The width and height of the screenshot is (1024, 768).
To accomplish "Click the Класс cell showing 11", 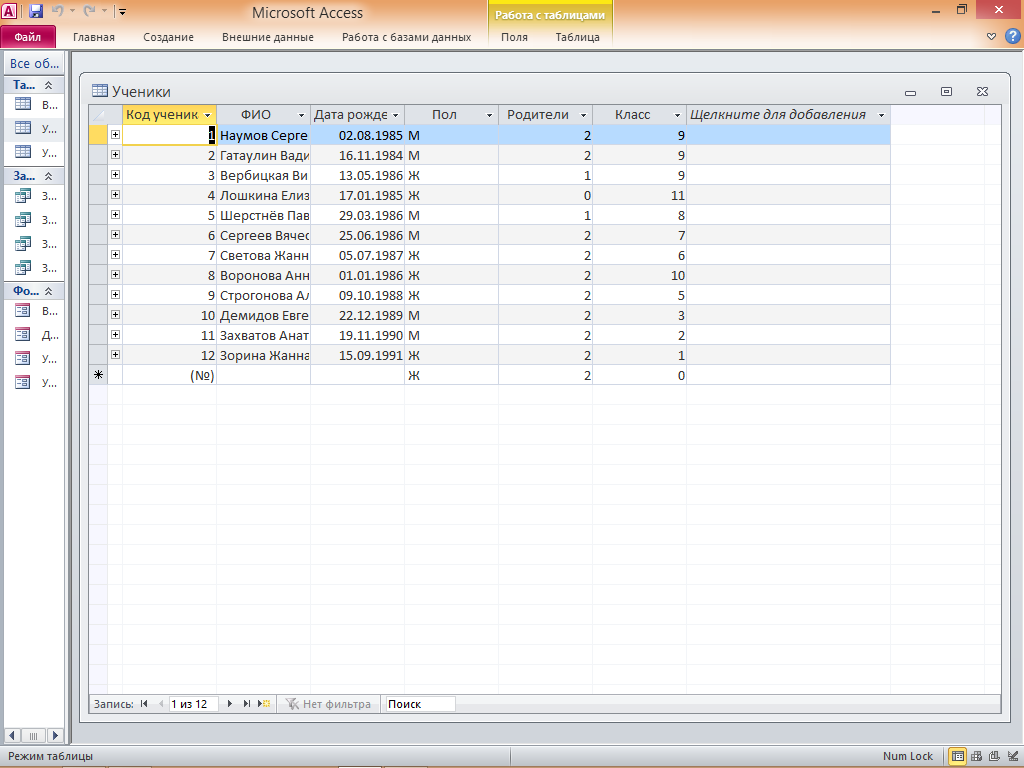I will point(639,195).
